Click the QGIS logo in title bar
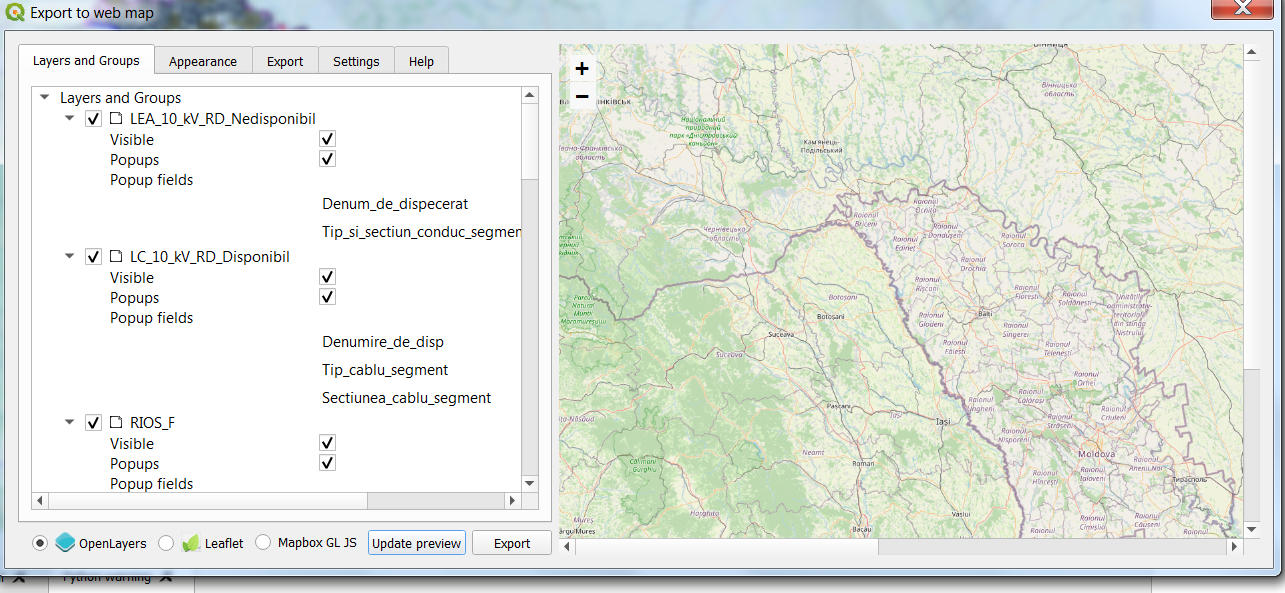This screenshot has height=593, width=1285. click(x=15, y=13)
